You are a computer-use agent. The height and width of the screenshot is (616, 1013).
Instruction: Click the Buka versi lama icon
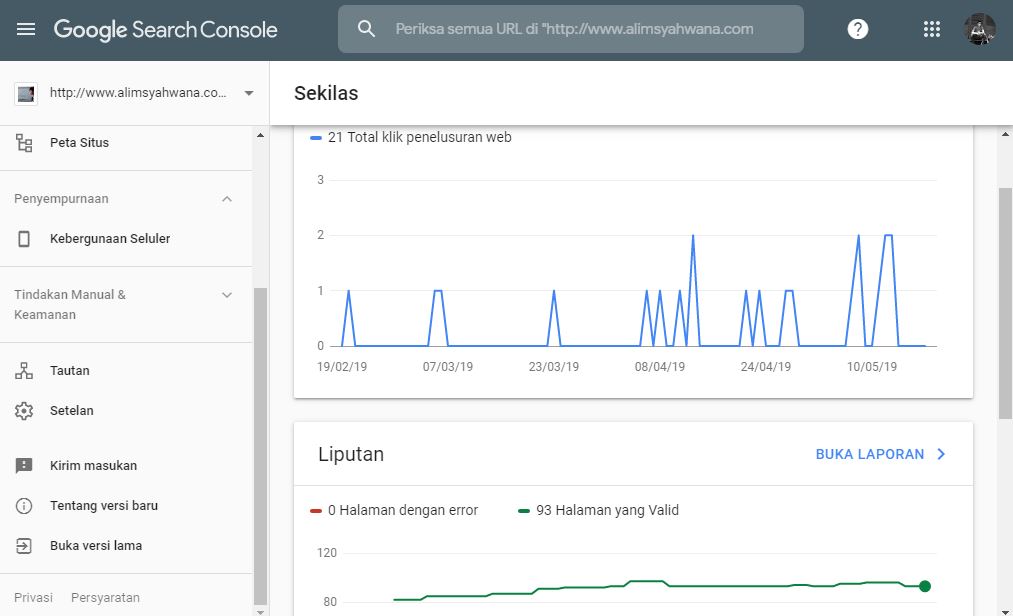pyautogui.click(x=25, y=546)
